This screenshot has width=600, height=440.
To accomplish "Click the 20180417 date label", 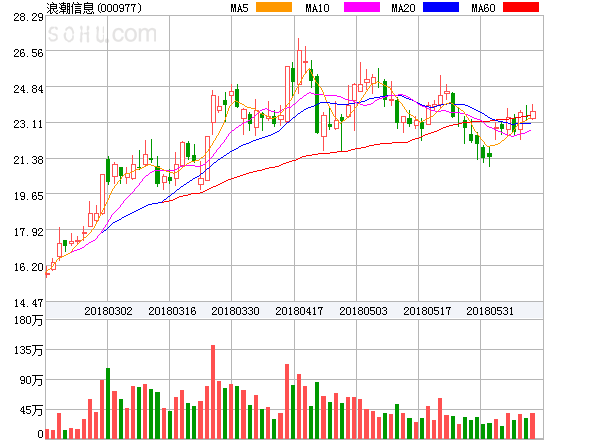I will (299, 311).
